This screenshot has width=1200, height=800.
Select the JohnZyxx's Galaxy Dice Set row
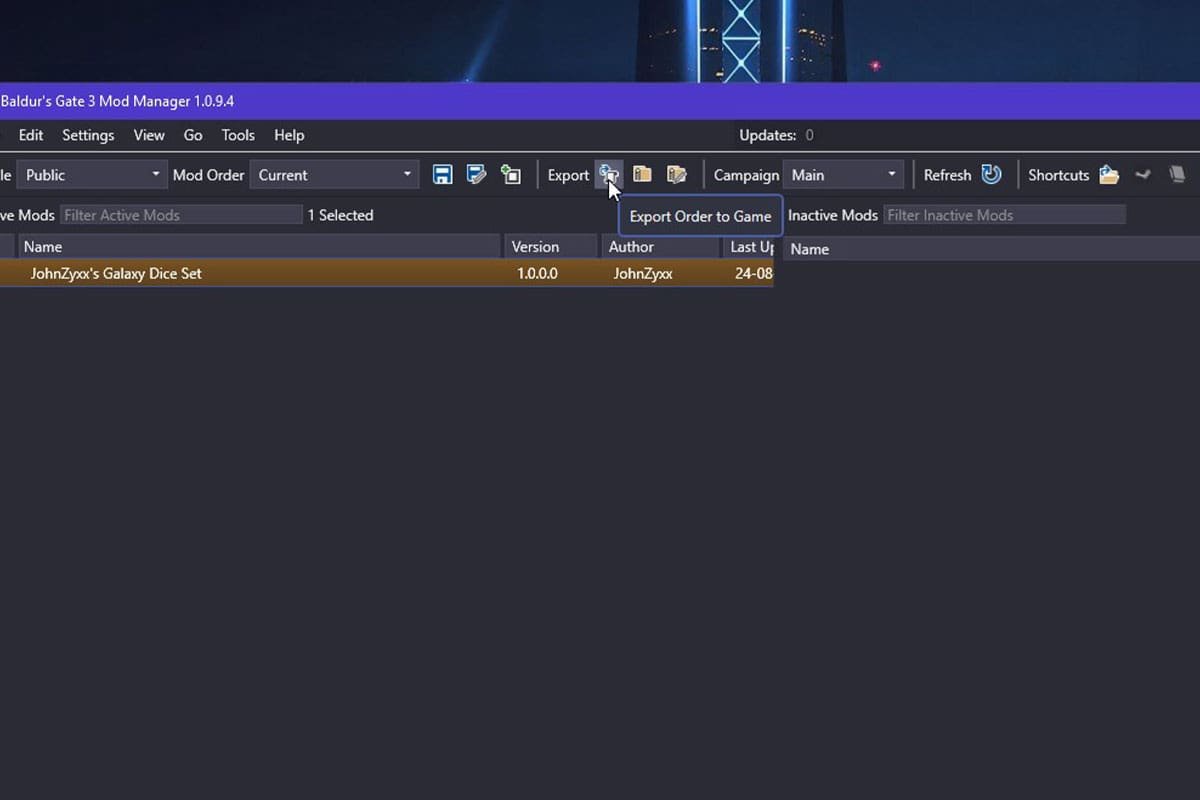tap(386, 273)
